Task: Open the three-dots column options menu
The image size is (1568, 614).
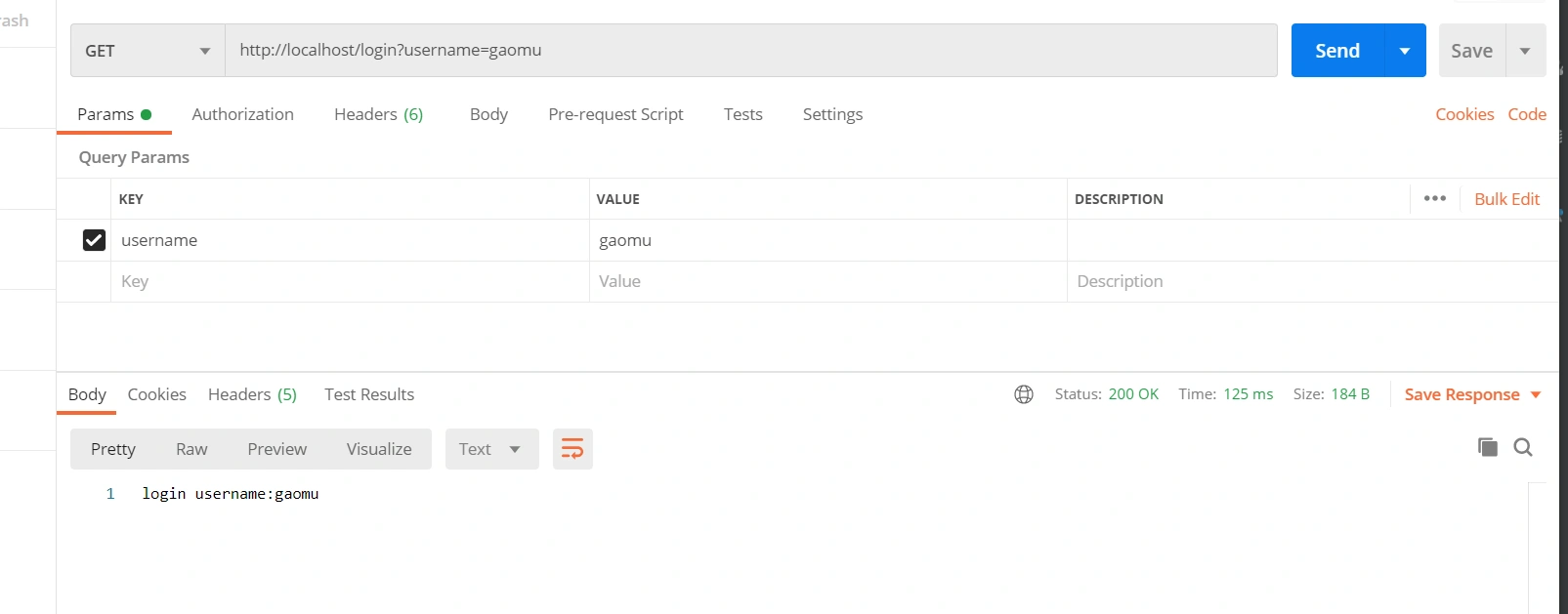Action: pos(1434,198)
